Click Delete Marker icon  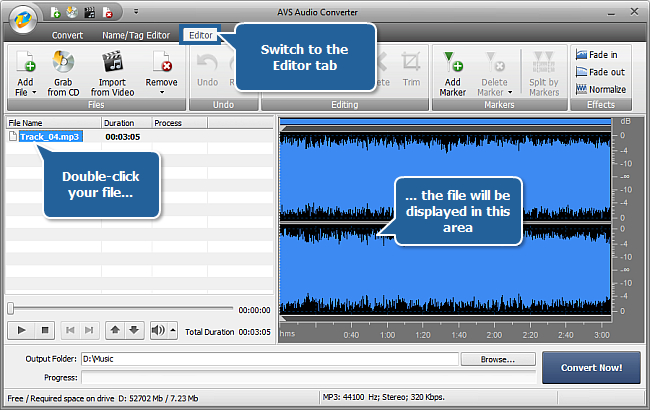pos(494,62)
